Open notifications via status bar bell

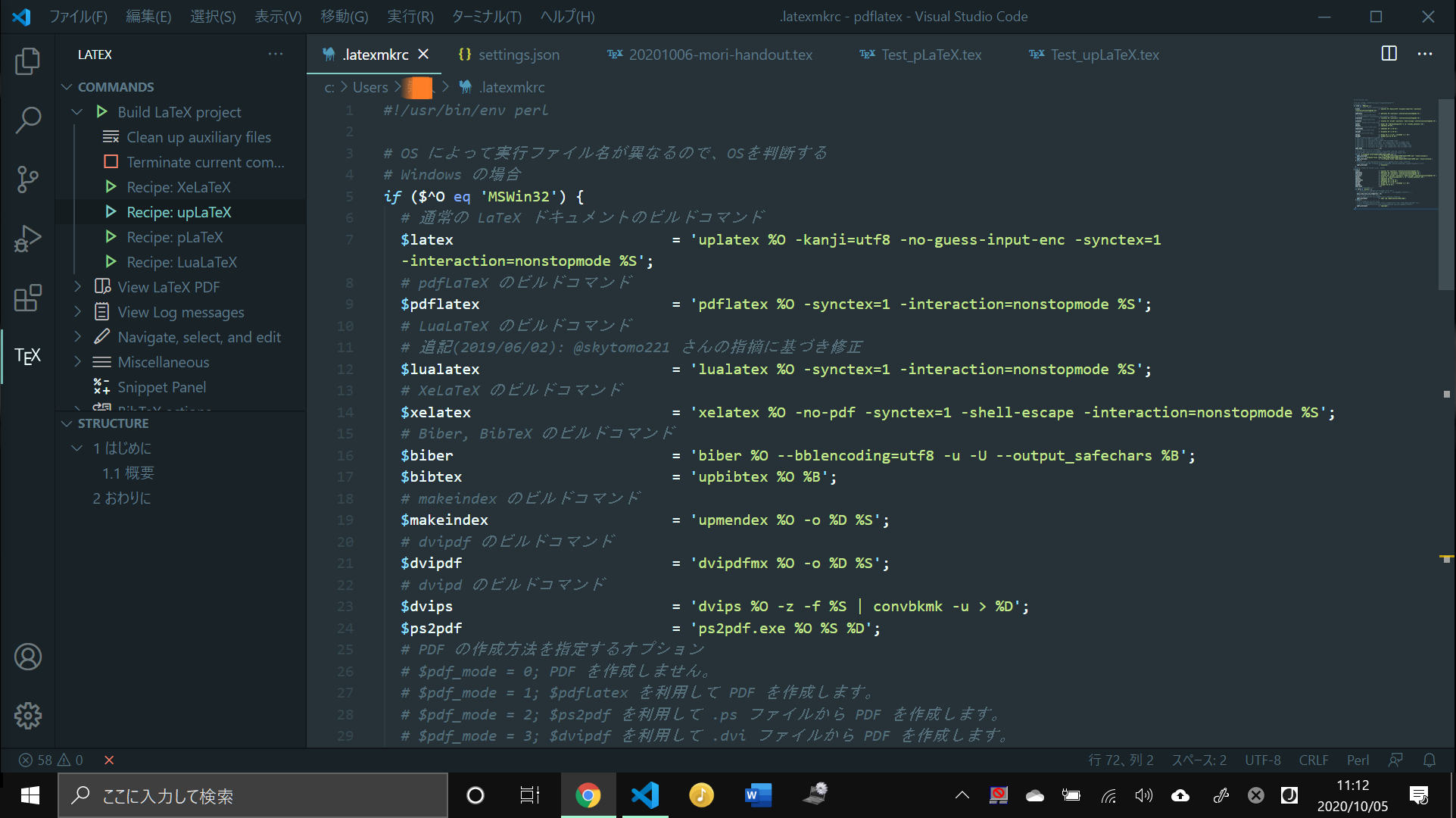(x=1430, y=760)
